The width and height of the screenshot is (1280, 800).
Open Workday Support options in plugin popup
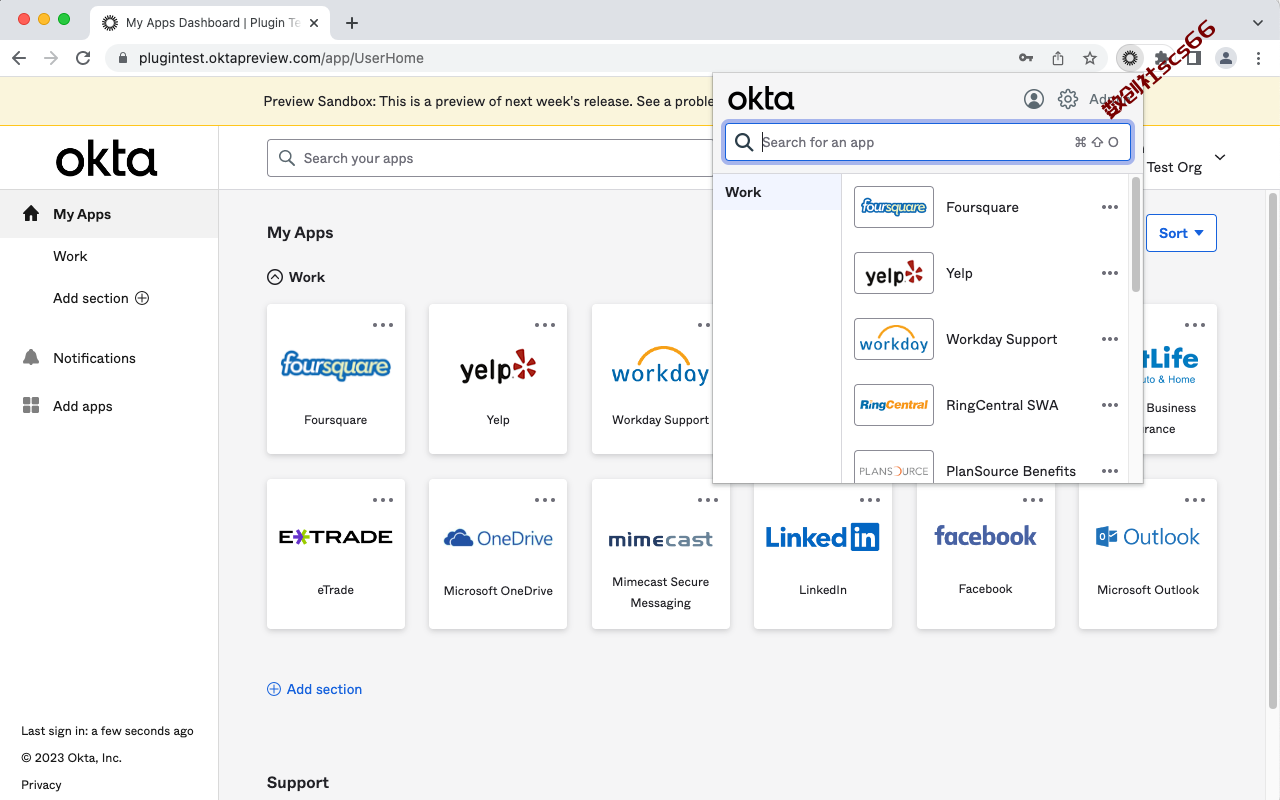coord(1110,339)
